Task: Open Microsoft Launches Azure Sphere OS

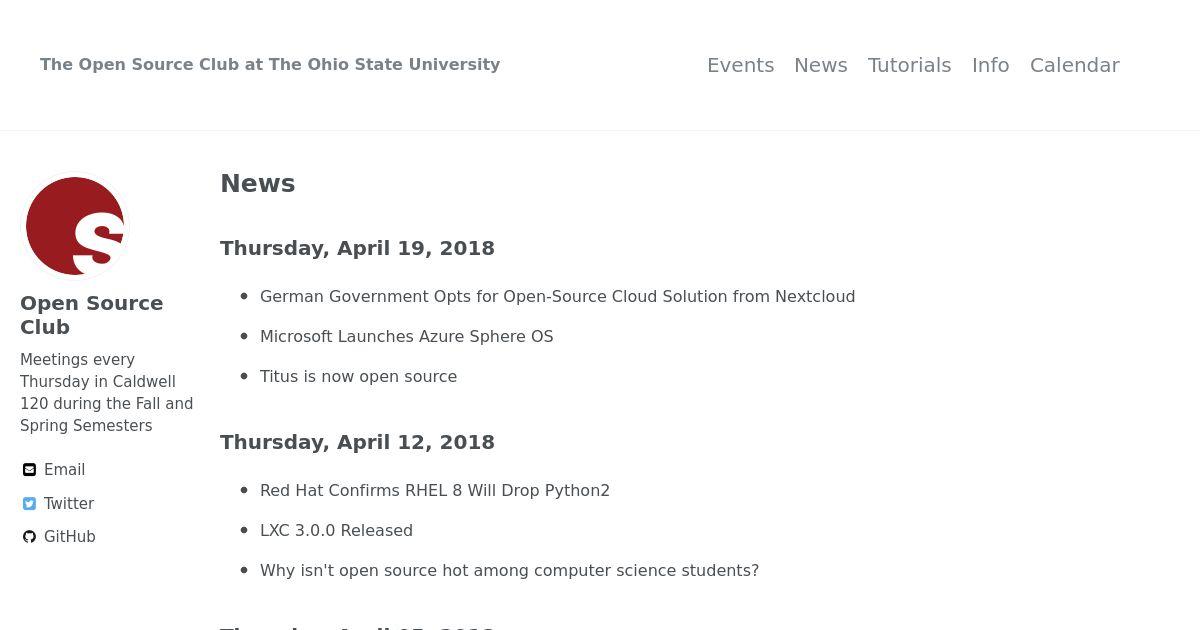Action: [406, 336]
